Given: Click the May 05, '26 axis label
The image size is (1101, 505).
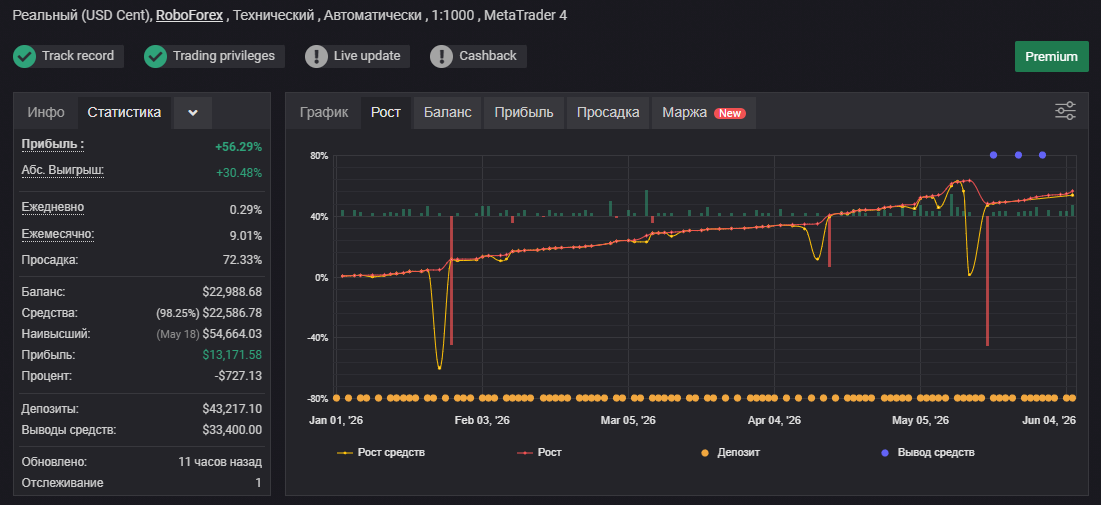Looking at the screenshot, I should tap(920, 420).
